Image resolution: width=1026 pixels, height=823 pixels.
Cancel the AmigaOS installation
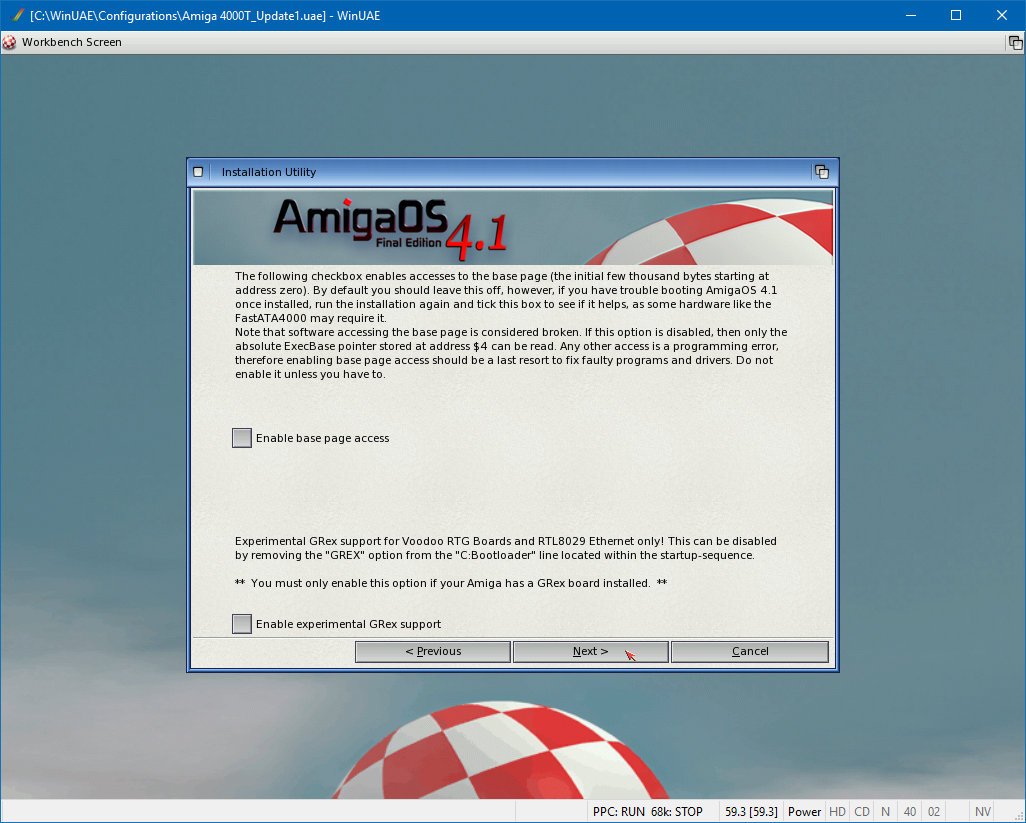click(x=750, y=652)
